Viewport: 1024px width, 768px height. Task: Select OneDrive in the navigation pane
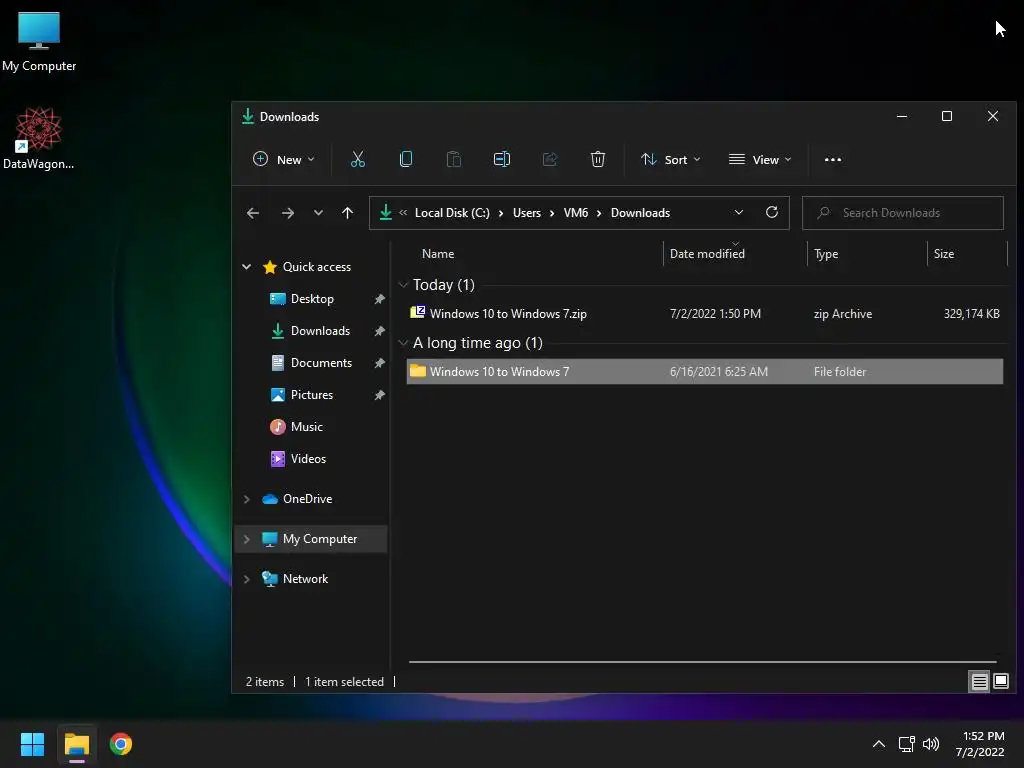(x=307, y=499)
